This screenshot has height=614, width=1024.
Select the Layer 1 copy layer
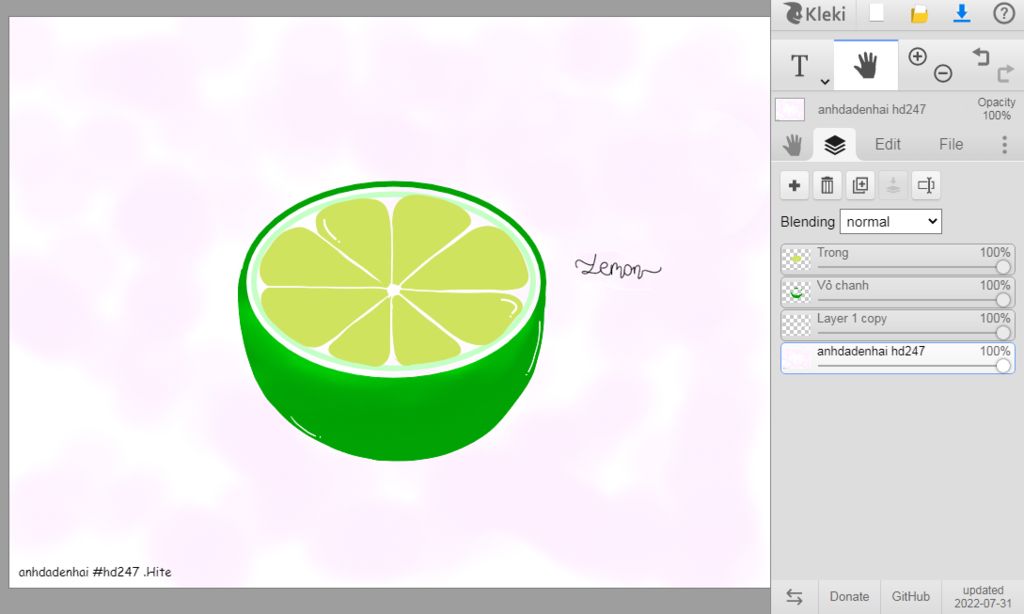[897, 324]
